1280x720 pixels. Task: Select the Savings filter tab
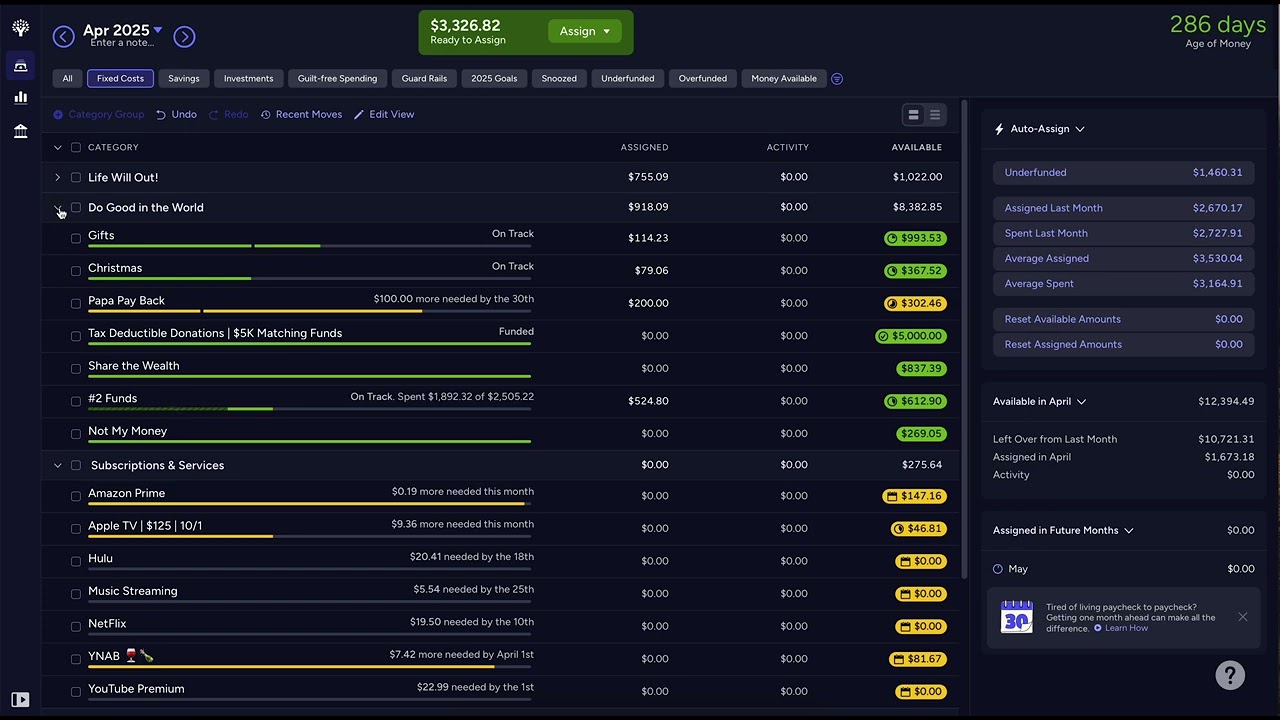(184, 79)
